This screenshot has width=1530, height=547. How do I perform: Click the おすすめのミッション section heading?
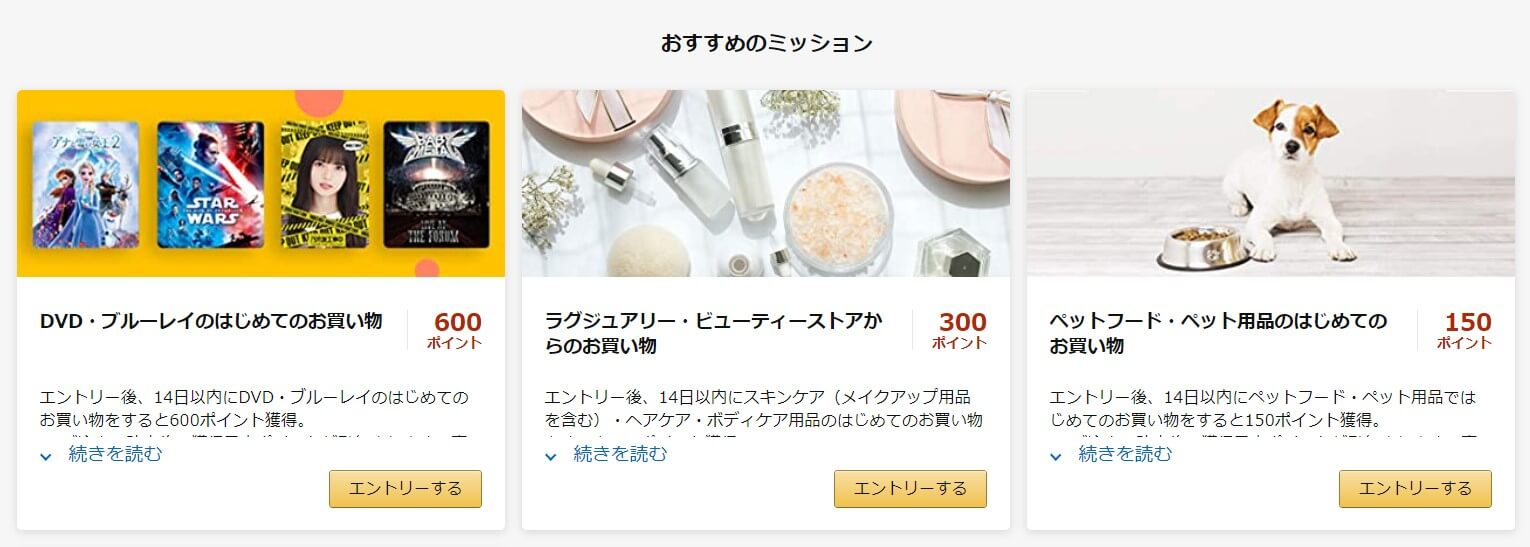coord(766,43)
